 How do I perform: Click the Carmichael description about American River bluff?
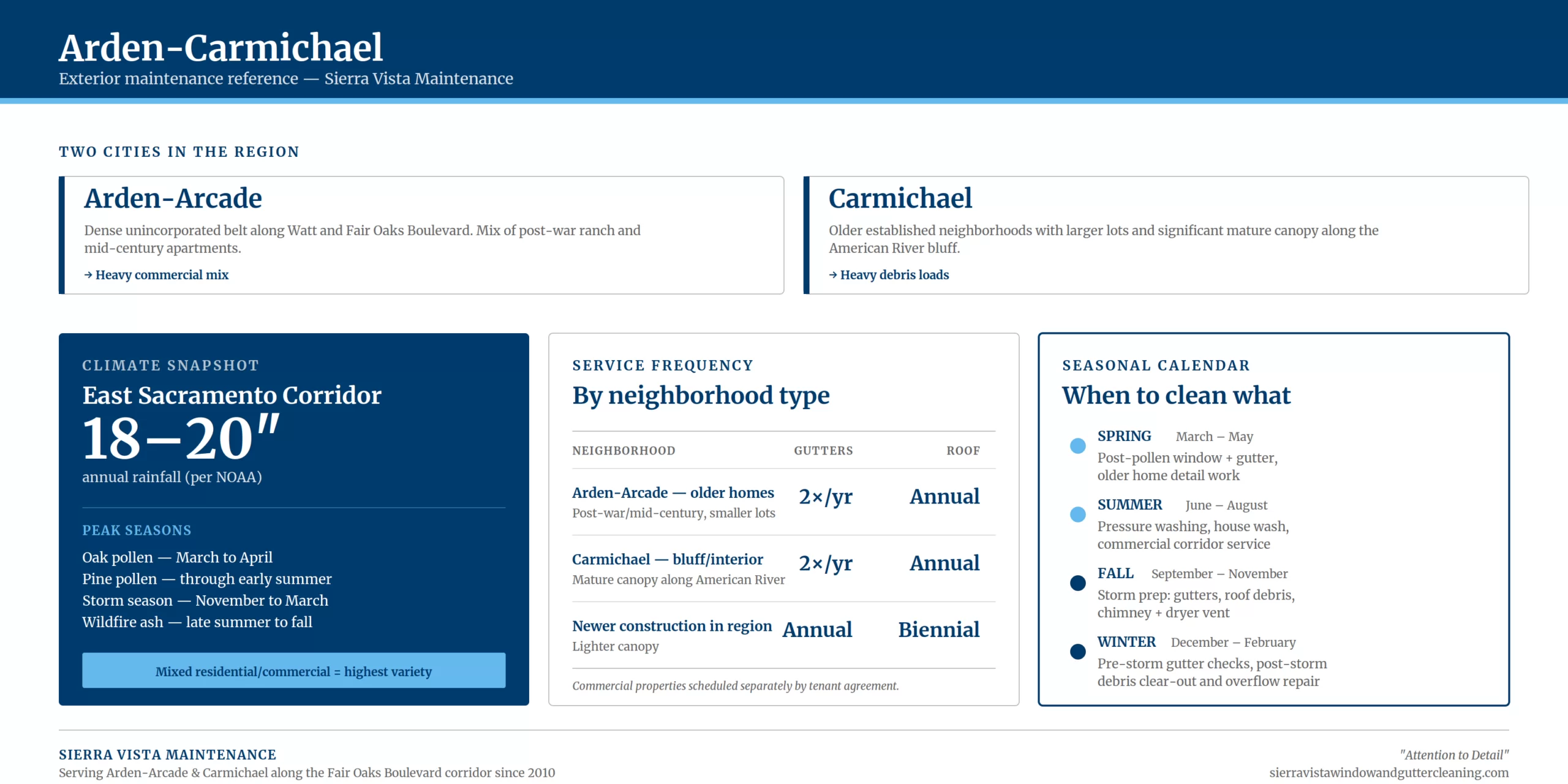pyautogui.click(x=1104, y=239)
